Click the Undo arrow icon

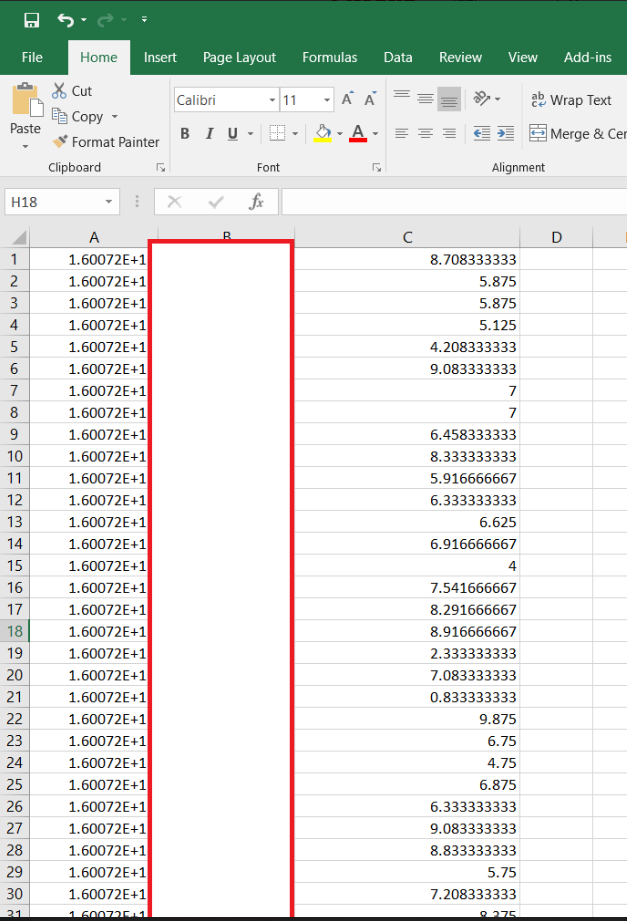point(65,21)
